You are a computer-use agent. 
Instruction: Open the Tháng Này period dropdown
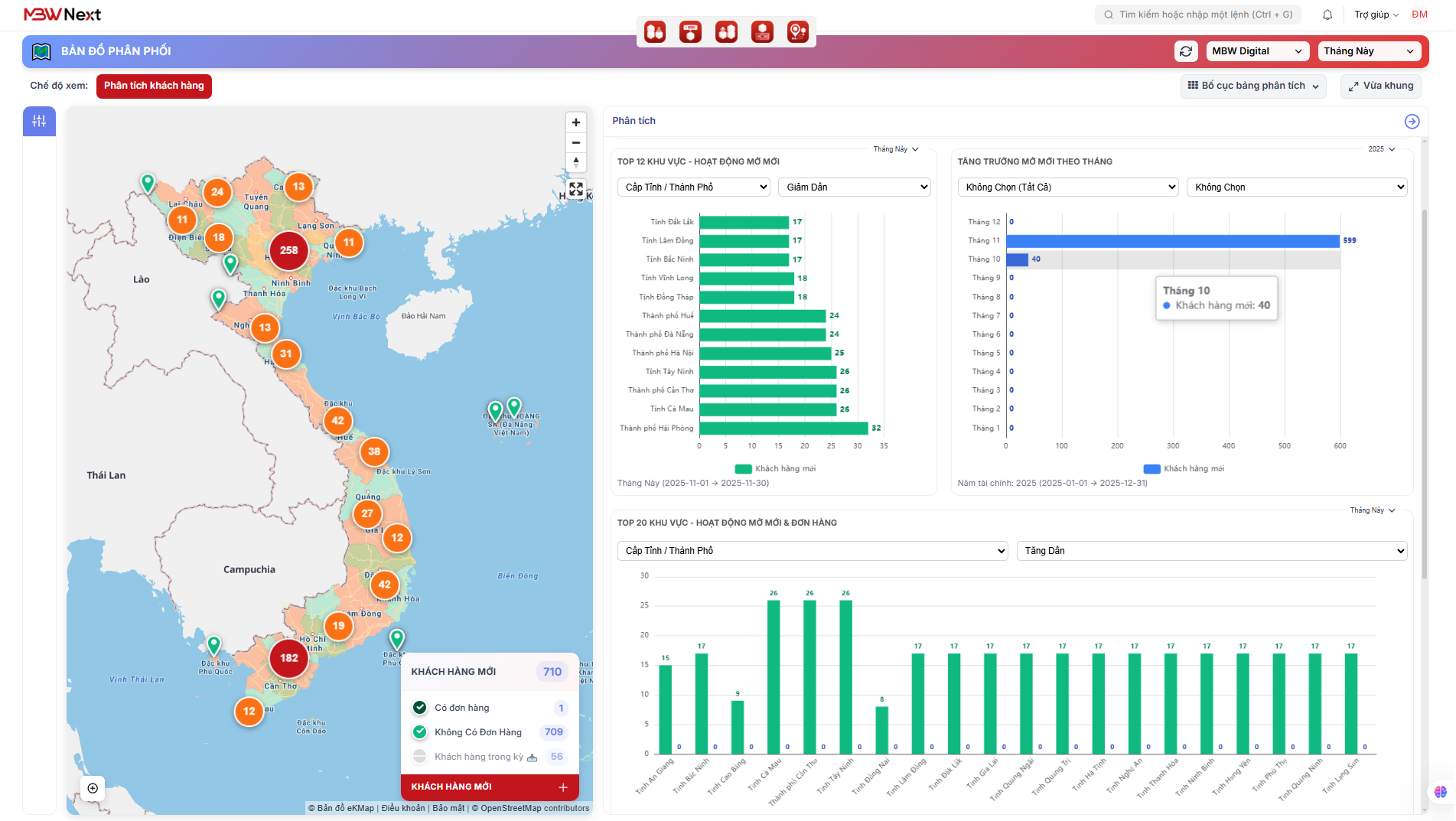click(x=1368, y=51)
